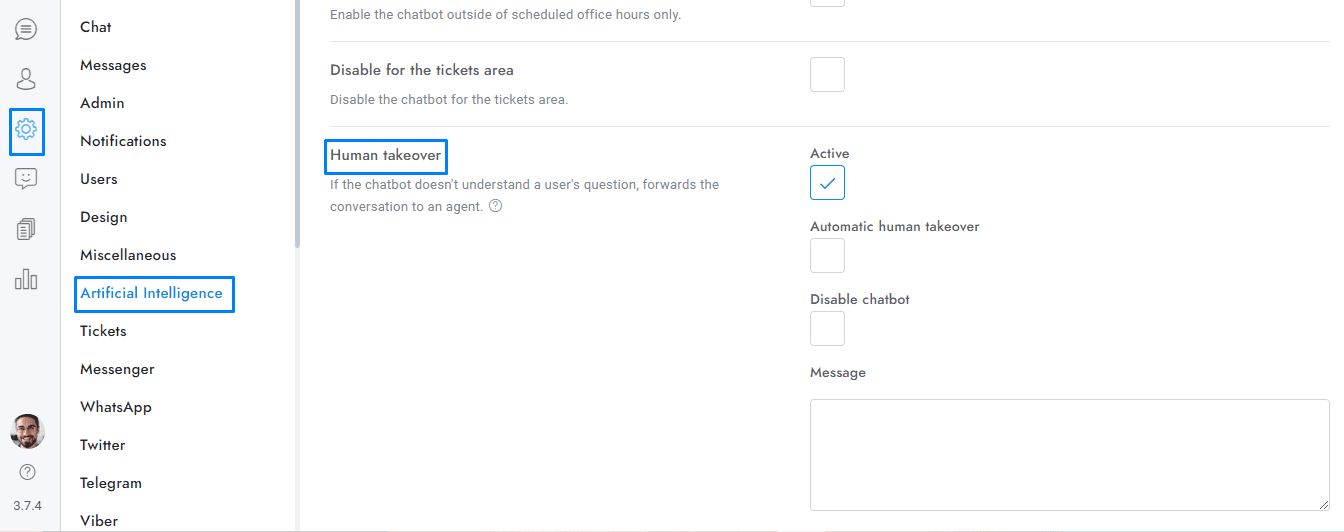The width and height of the screenshot is (1344, 532).
Task: Select the settings gear icon
Action: 26,129
